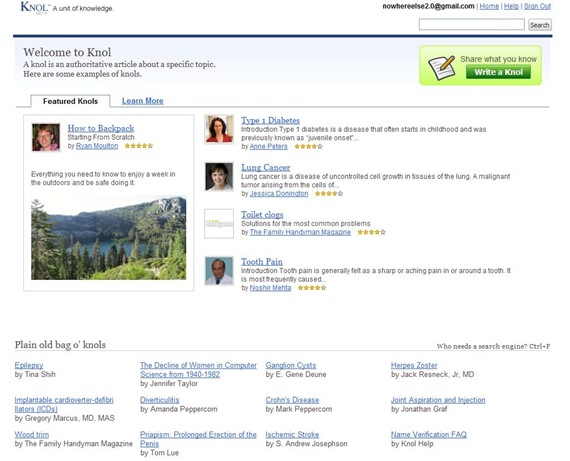This screenshot has width=570, height=461.
Task: Open Ryan Moulton's profile photo
Action: [x=46, y=137]
